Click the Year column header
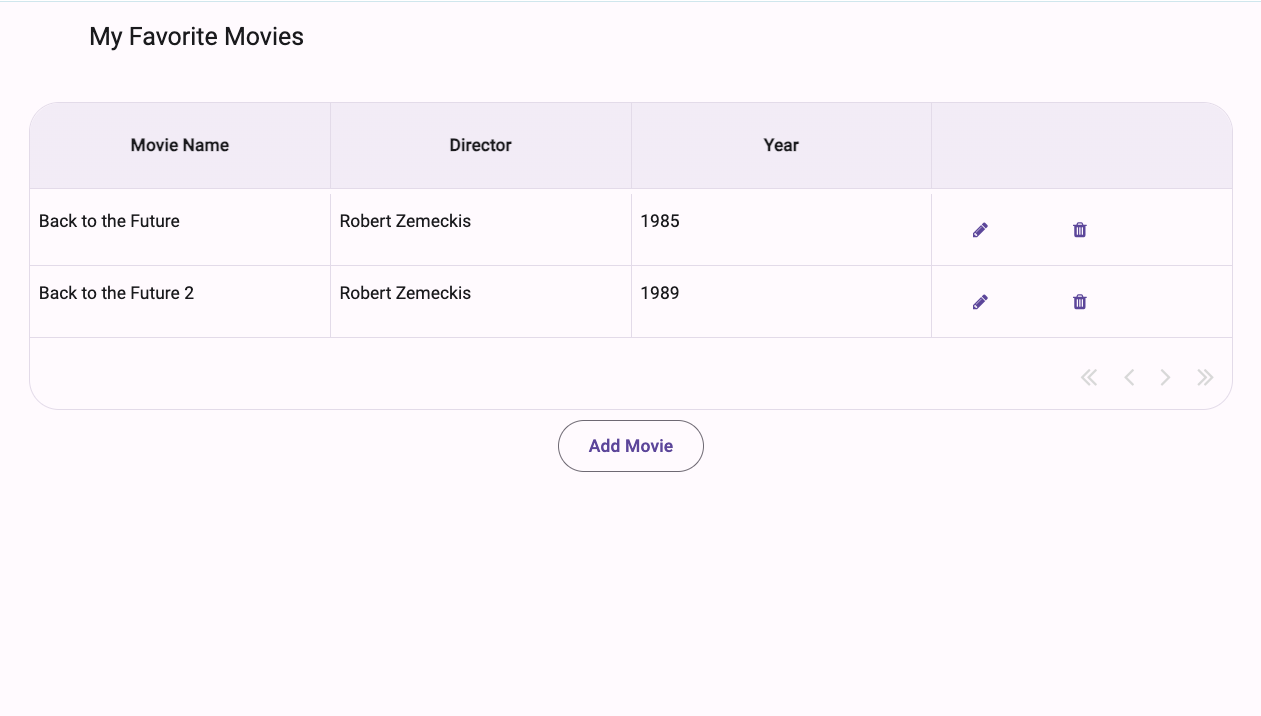1261x716 pixels. pos(780,144)
